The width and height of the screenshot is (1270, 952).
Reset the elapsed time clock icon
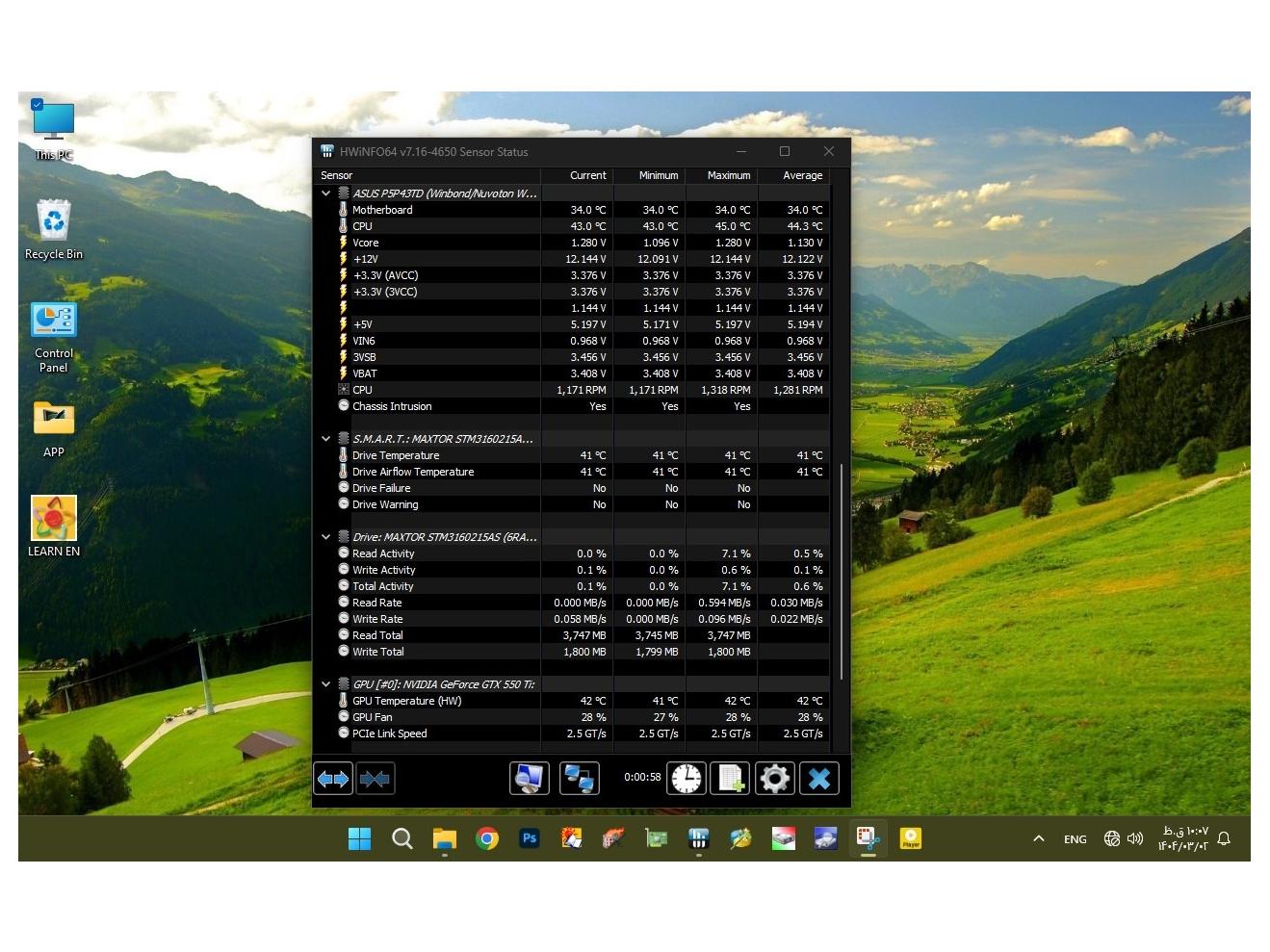click(x=687, y=778)
